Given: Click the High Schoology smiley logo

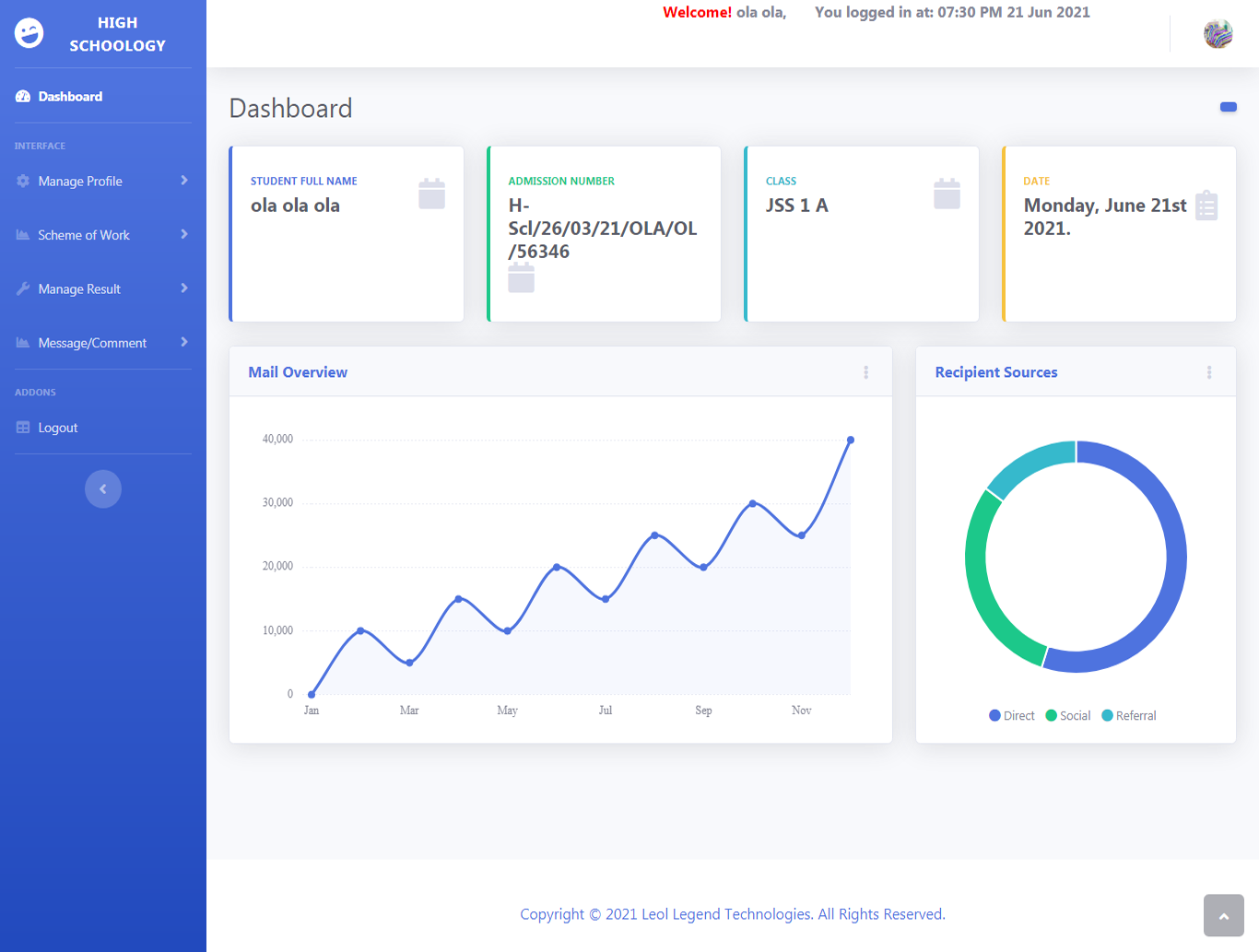Looking at the screenshot, I should tap(29, 33).
